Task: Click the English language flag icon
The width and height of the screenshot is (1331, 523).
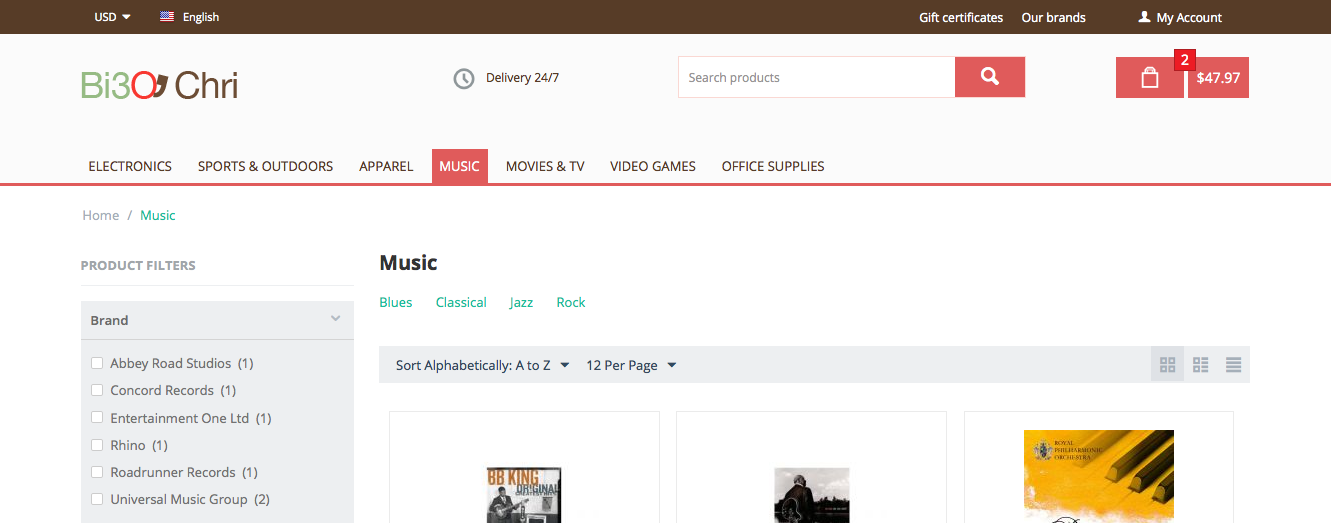Action: (x=167, y=17)
